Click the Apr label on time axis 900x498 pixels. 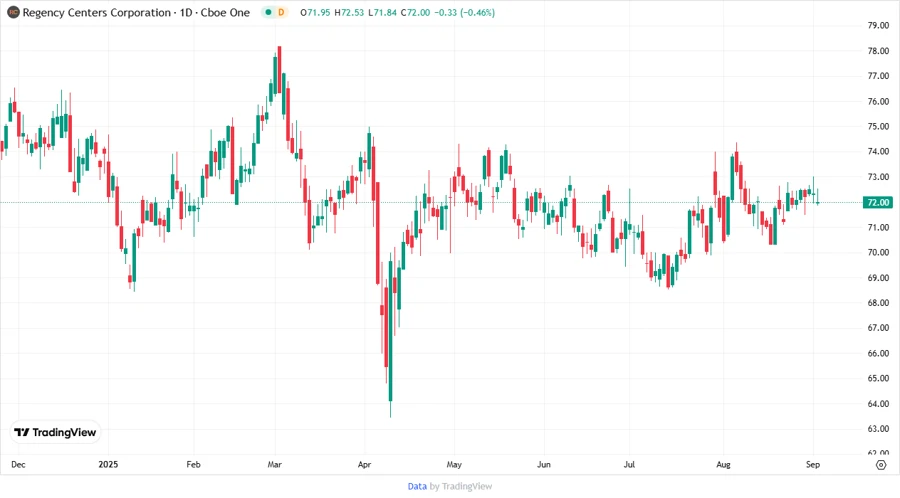coord(364,465)
